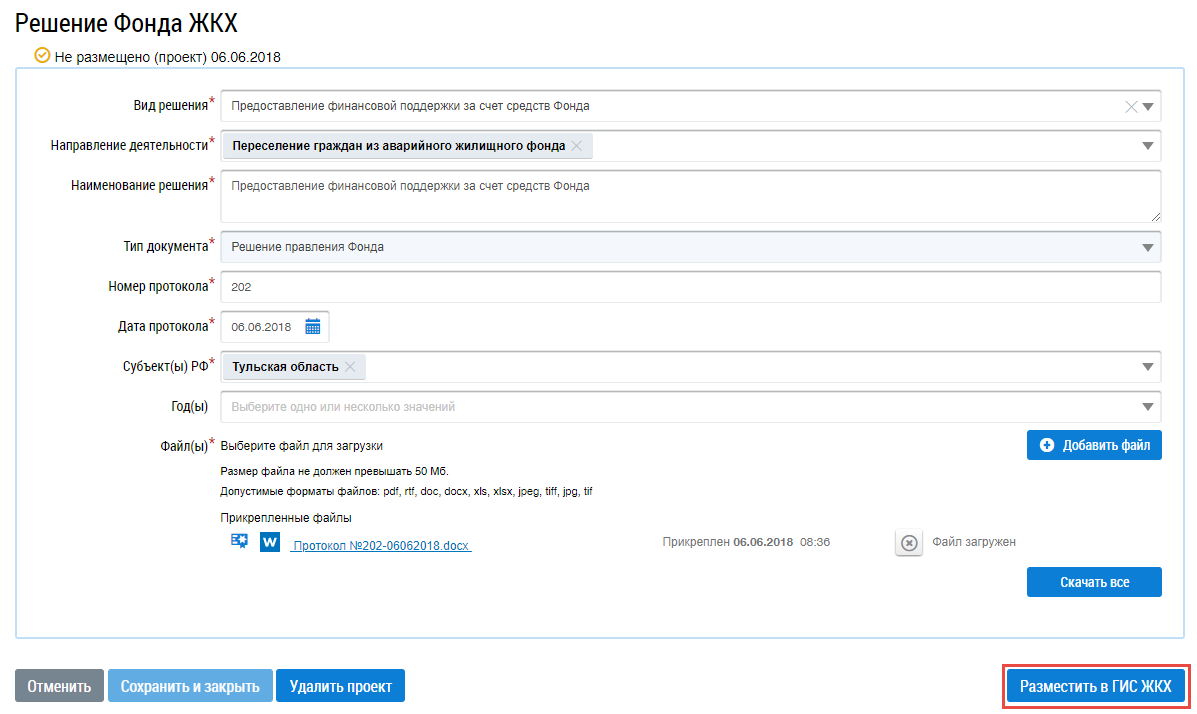Viewport: 1197px width, 714px height.
Task: Click the Word document file icon
Action: tap(269, 542)
